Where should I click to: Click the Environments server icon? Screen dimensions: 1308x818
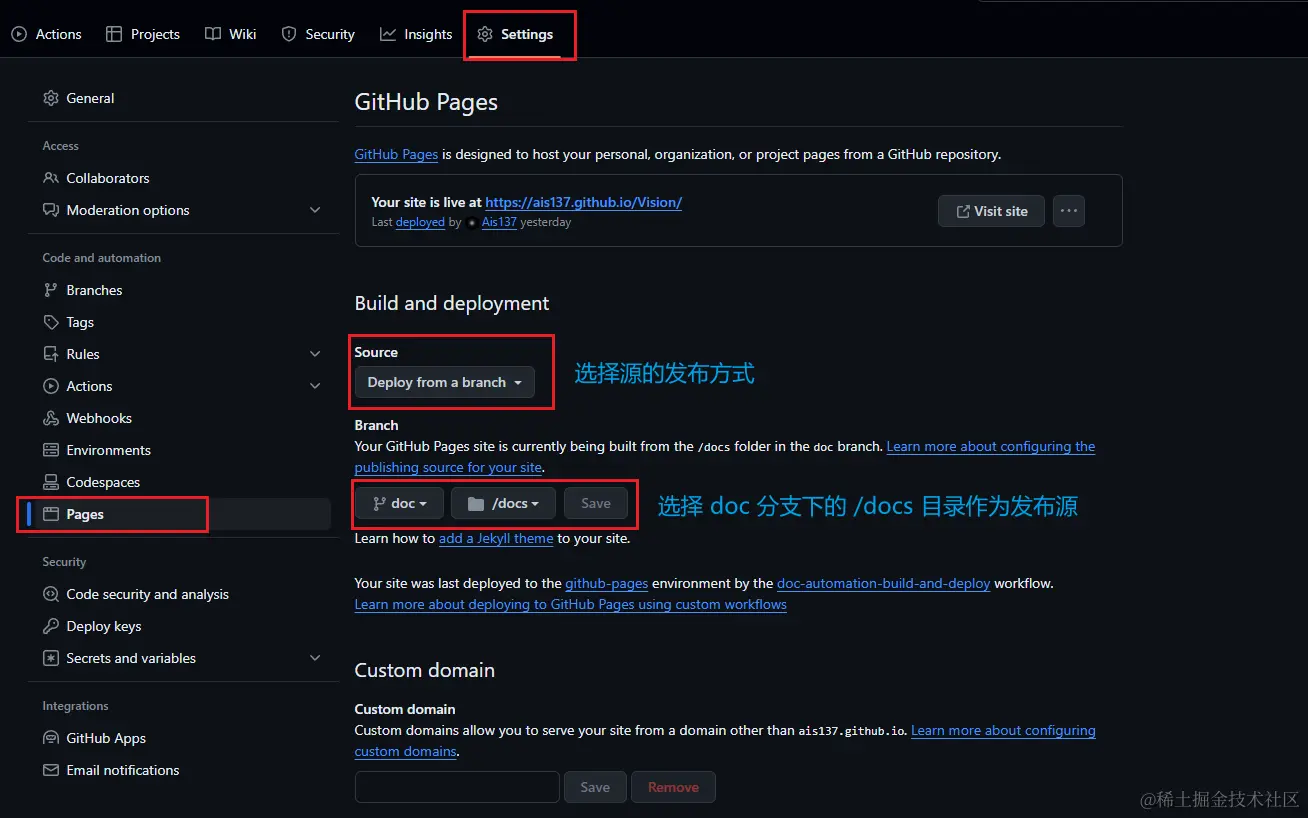point(51,450)
